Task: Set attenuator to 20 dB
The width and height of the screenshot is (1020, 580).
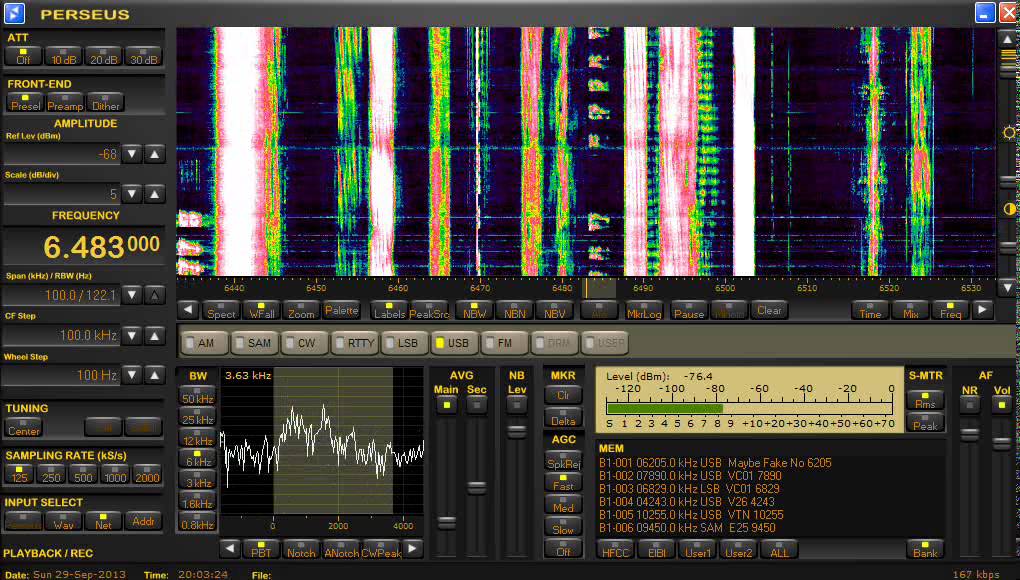Action: click(104, 56)
